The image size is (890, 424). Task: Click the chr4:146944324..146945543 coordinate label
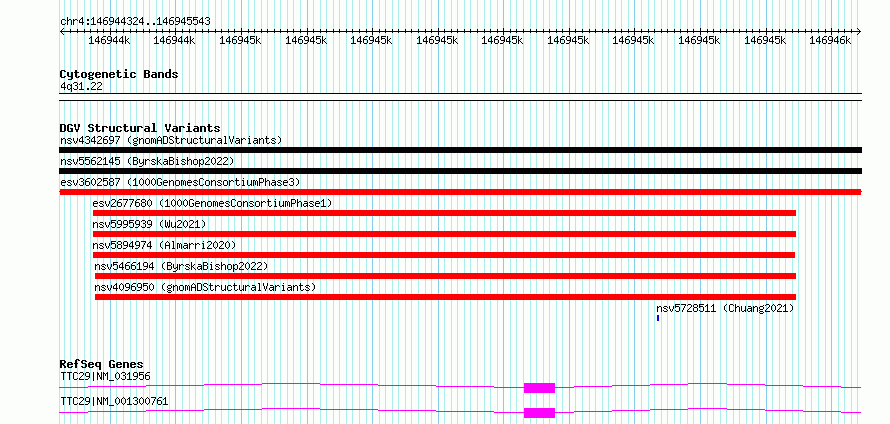135,21
